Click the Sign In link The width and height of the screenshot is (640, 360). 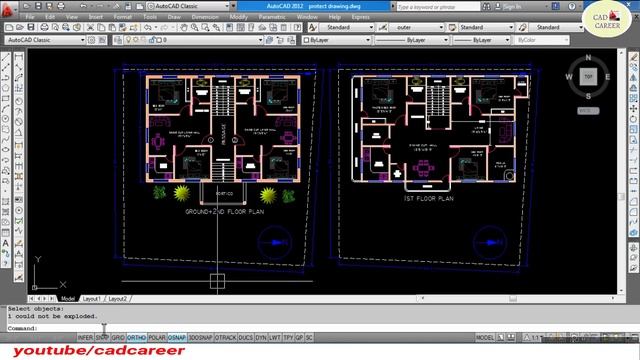click(513, 7)
